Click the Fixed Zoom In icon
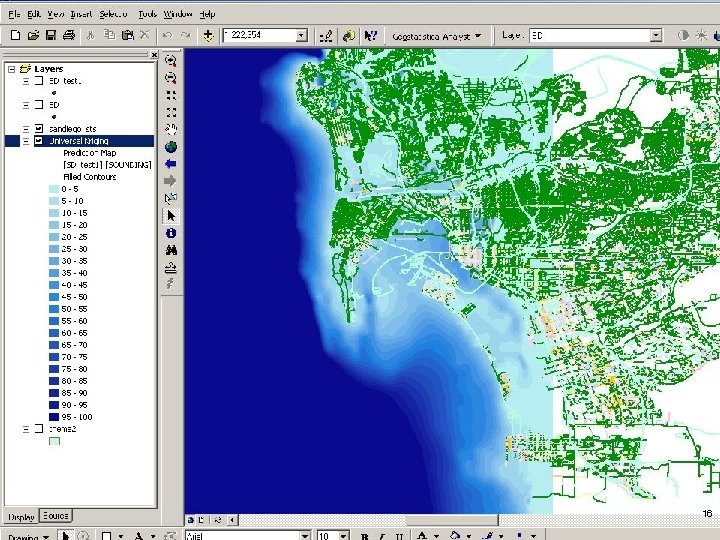720x540 pixels. pyautogui.click(x=171, y=95)
